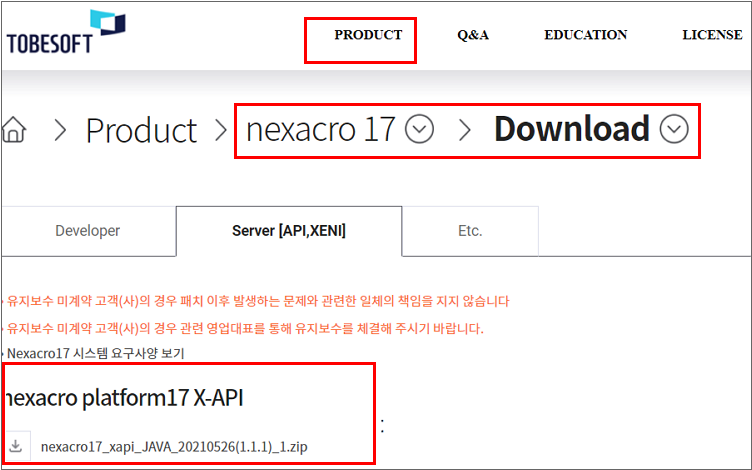Screen dimensions: 752x470
Task: Open the LICENSE menu
Action: click(711, 35)
